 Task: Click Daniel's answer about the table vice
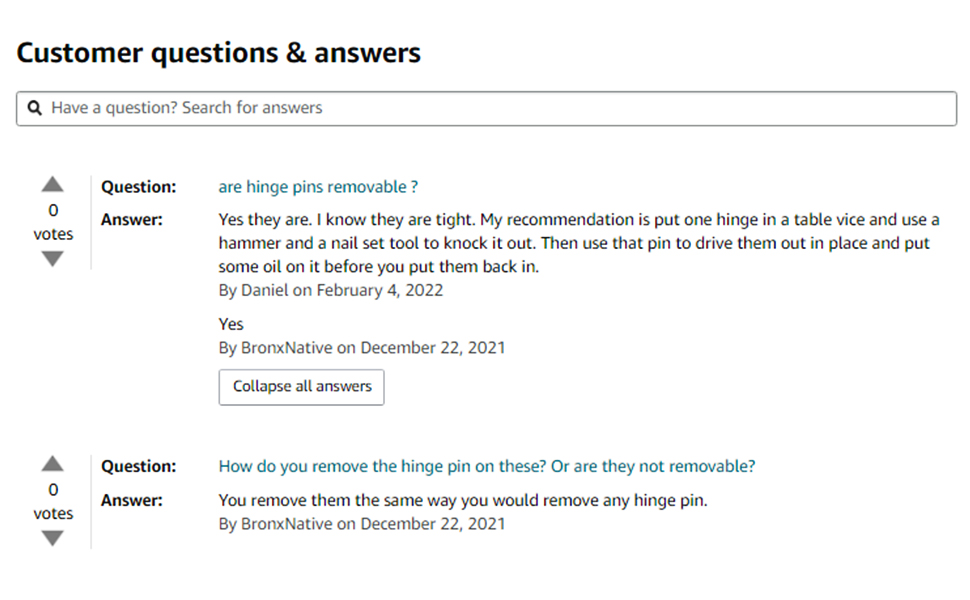pos(578,243)
